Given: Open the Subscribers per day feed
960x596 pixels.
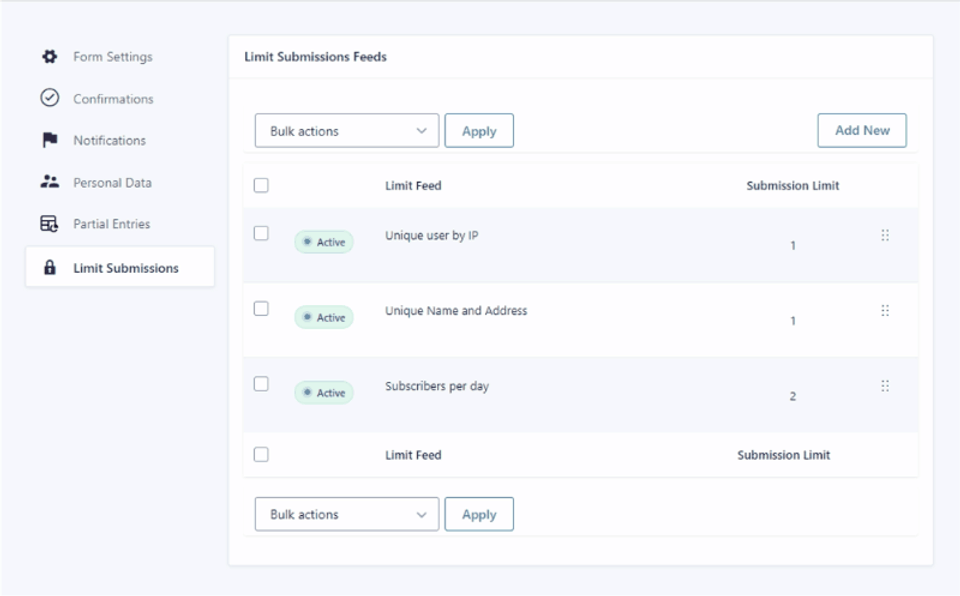Looking at the screenshot, I should [437, 386].
